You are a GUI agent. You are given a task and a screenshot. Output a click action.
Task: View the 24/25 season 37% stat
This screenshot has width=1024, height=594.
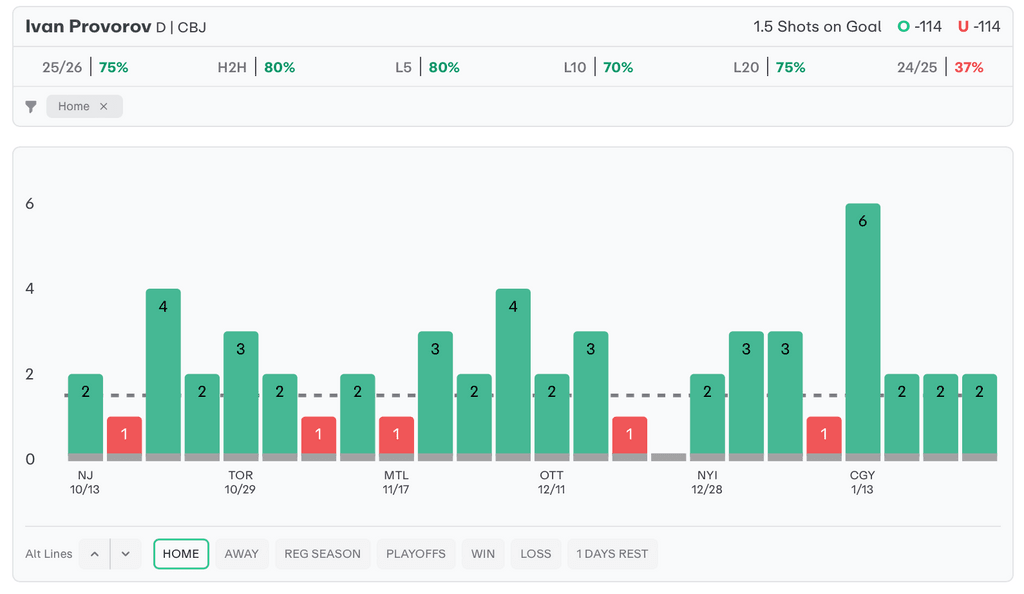(x=940, y=67)
